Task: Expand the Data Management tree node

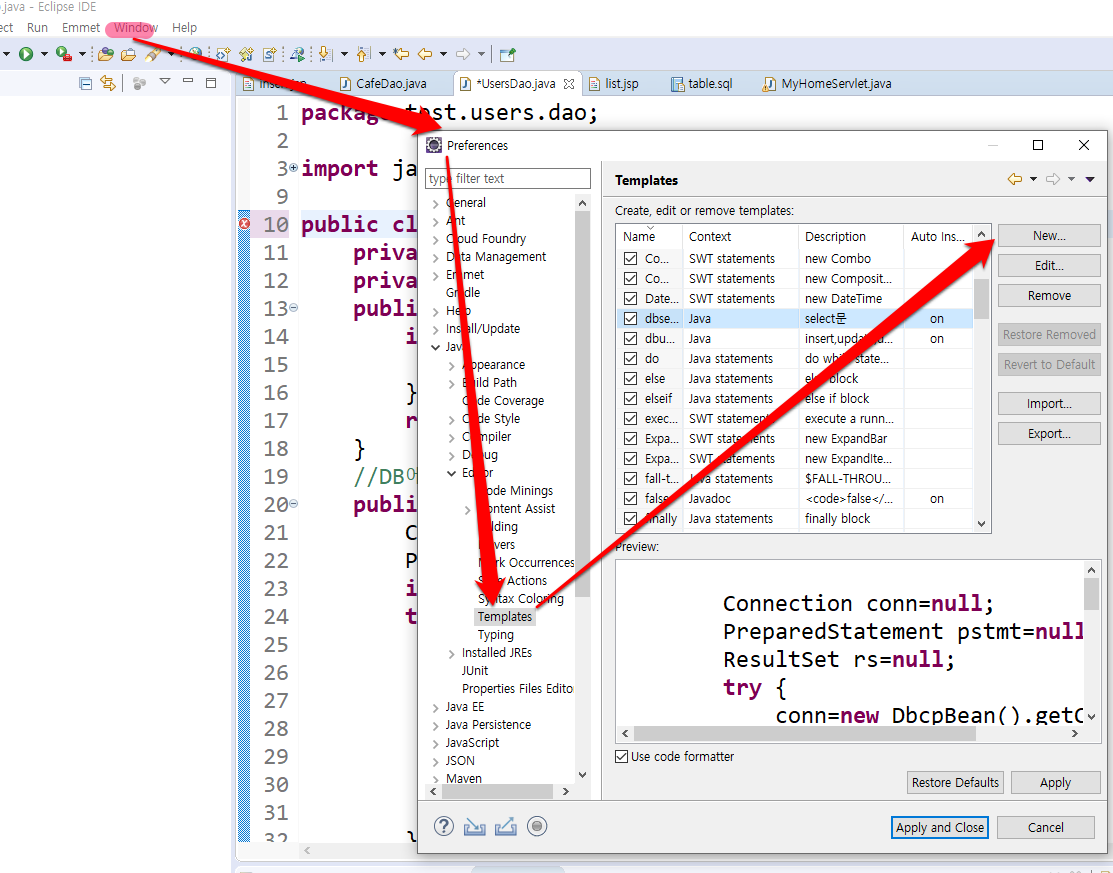Action: coord(436,258)
